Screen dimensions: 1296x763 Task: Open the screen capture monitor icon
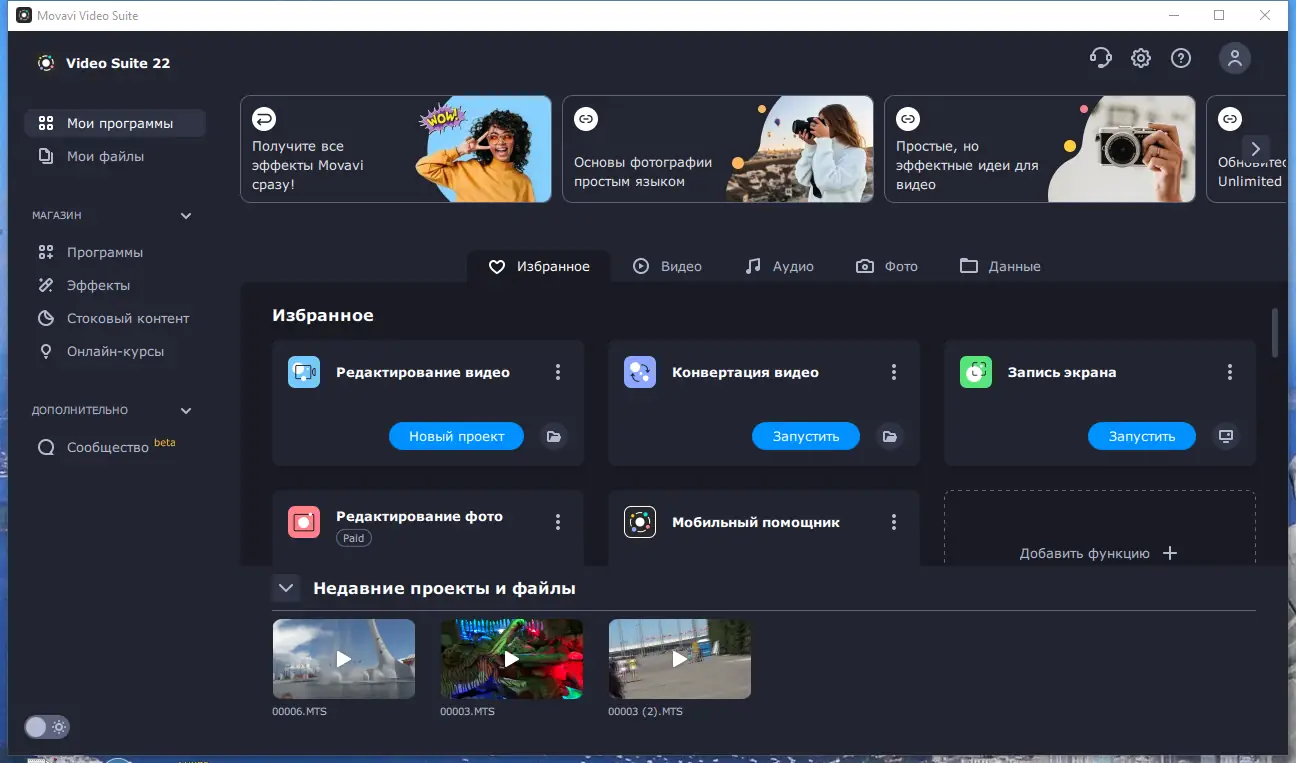[1226, 436]
